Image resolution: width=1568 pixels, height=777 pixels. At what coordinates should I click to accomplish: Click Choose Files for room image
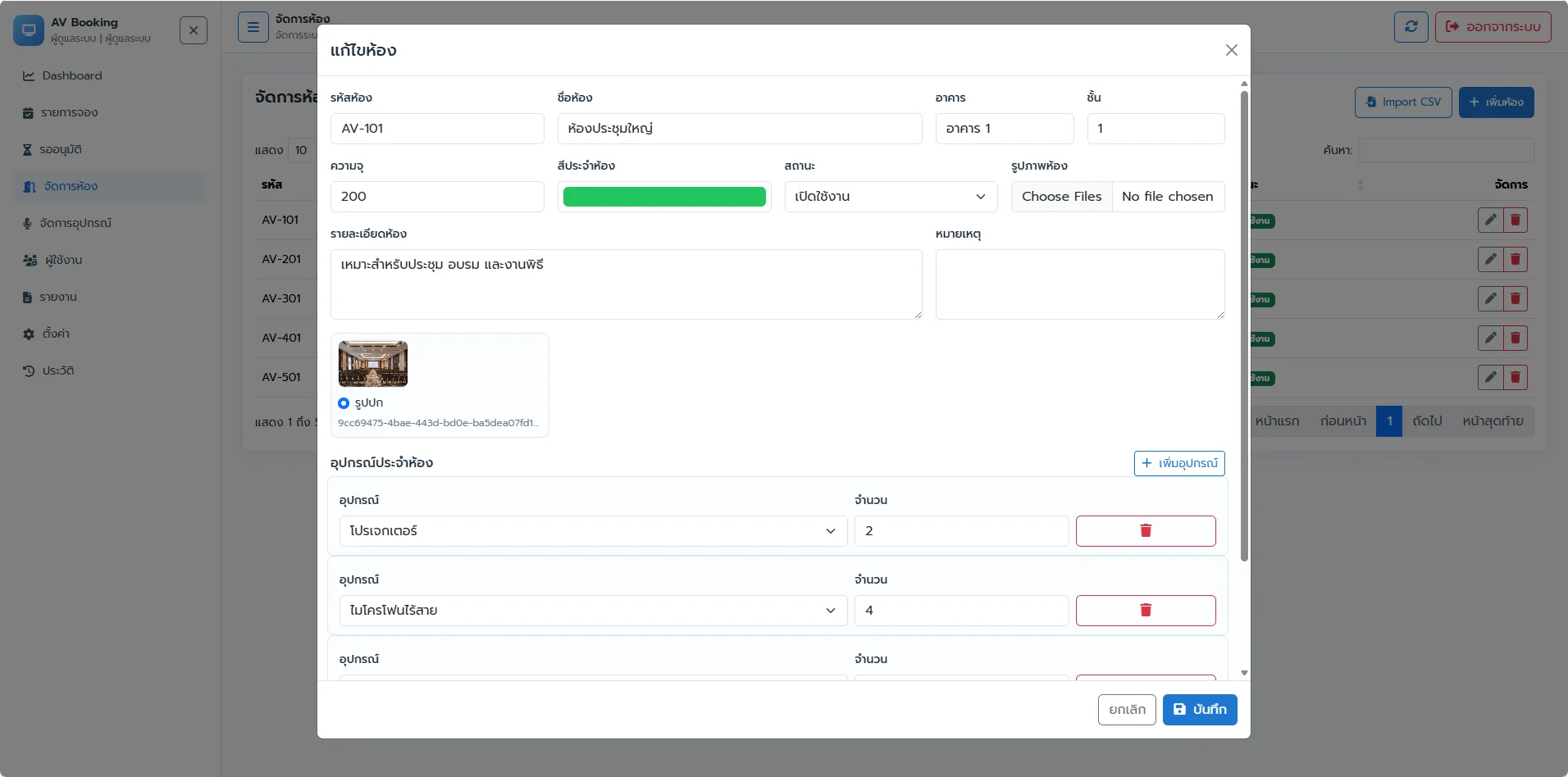tap(1061, 197)
